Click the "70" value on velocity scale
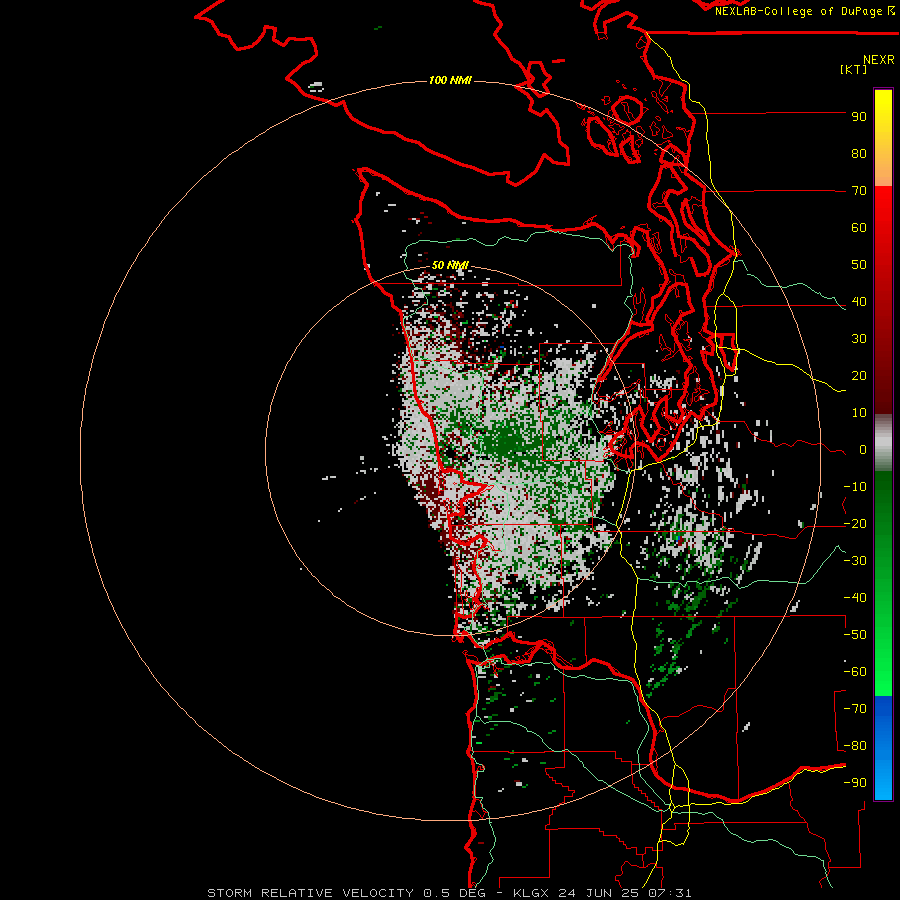 pos(859,191)
